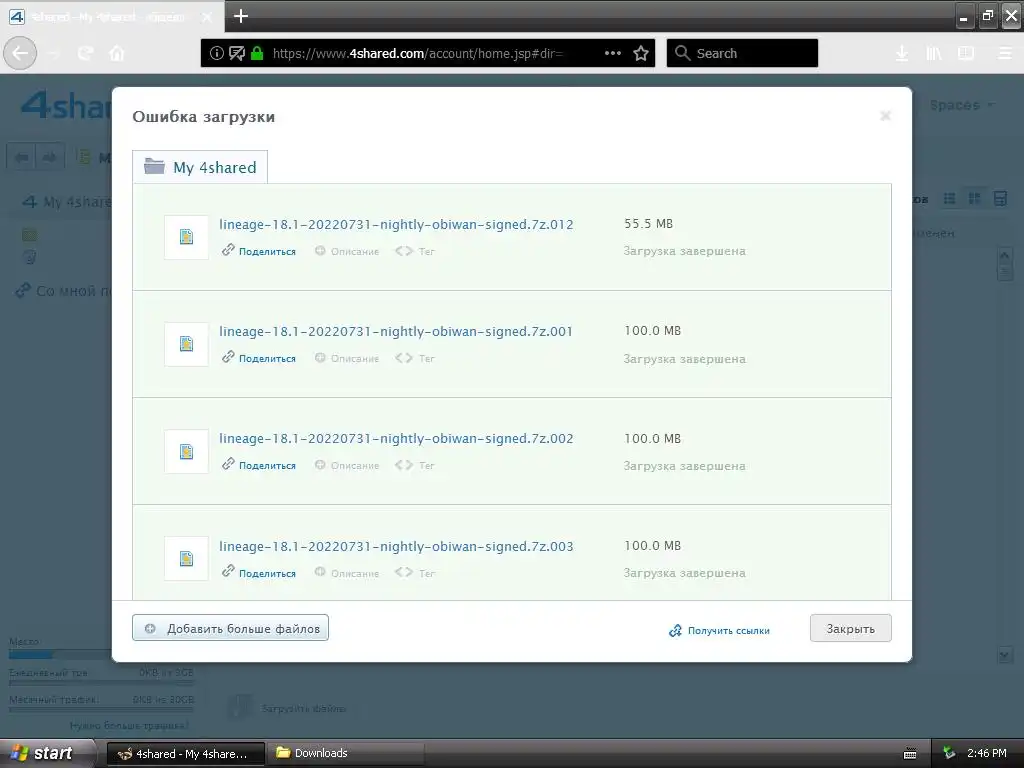
Task: Close the 4shared browser tab
Action: coord(206,17)
